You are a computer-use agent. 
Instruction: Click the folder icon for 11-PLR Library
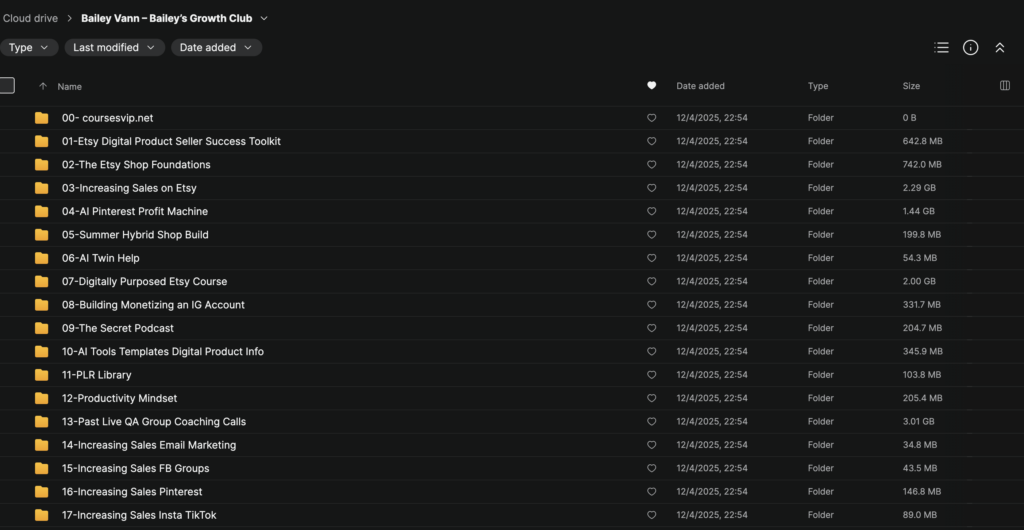point(41,375)
